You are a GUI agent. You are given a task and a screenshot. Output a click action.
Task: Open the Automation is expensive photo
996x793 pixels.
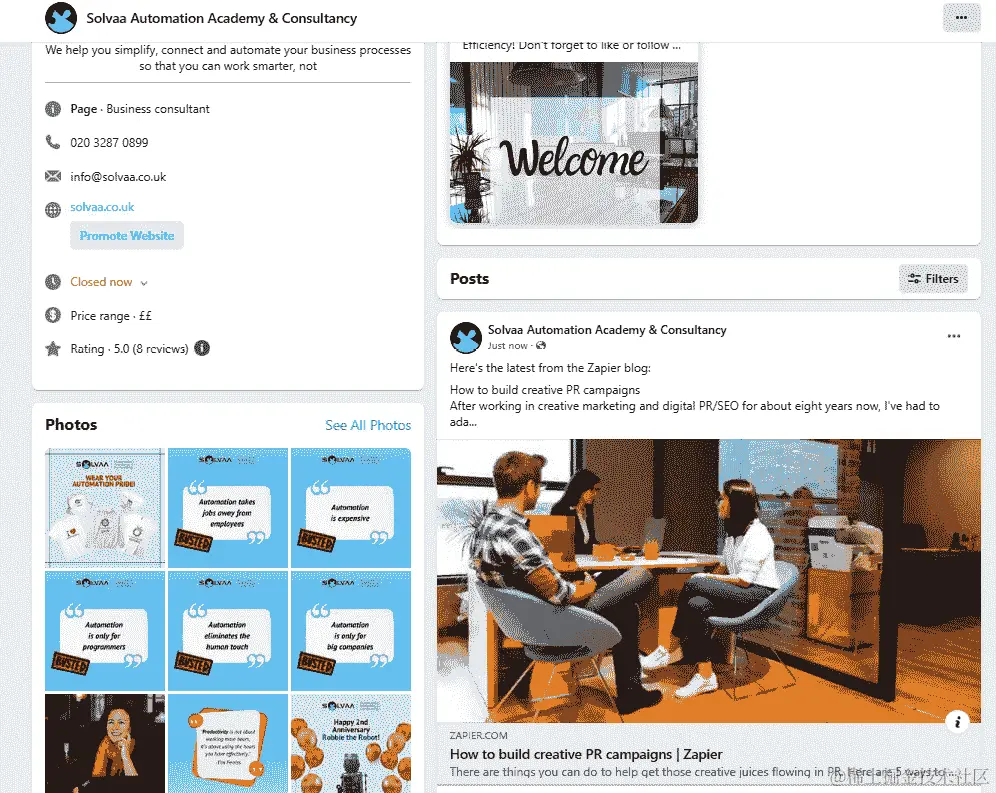351,507
